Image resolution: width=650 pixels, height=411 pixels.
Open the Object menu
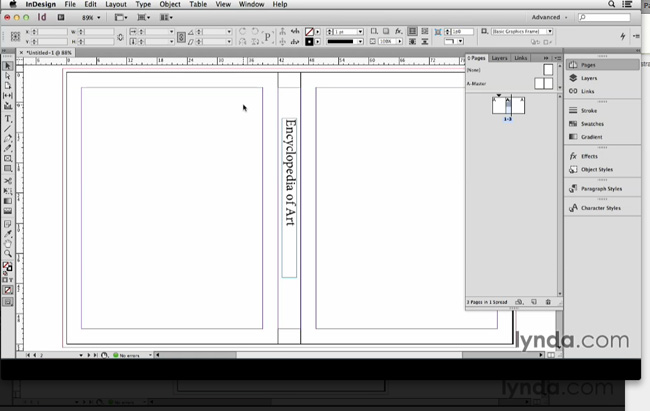click(x=170, y=4)
